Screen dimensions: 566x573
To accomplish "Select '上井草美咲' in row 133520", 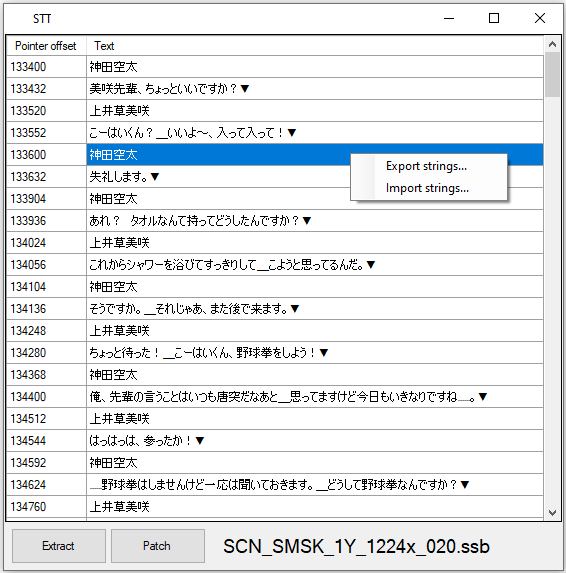I will tap(119, 111).
